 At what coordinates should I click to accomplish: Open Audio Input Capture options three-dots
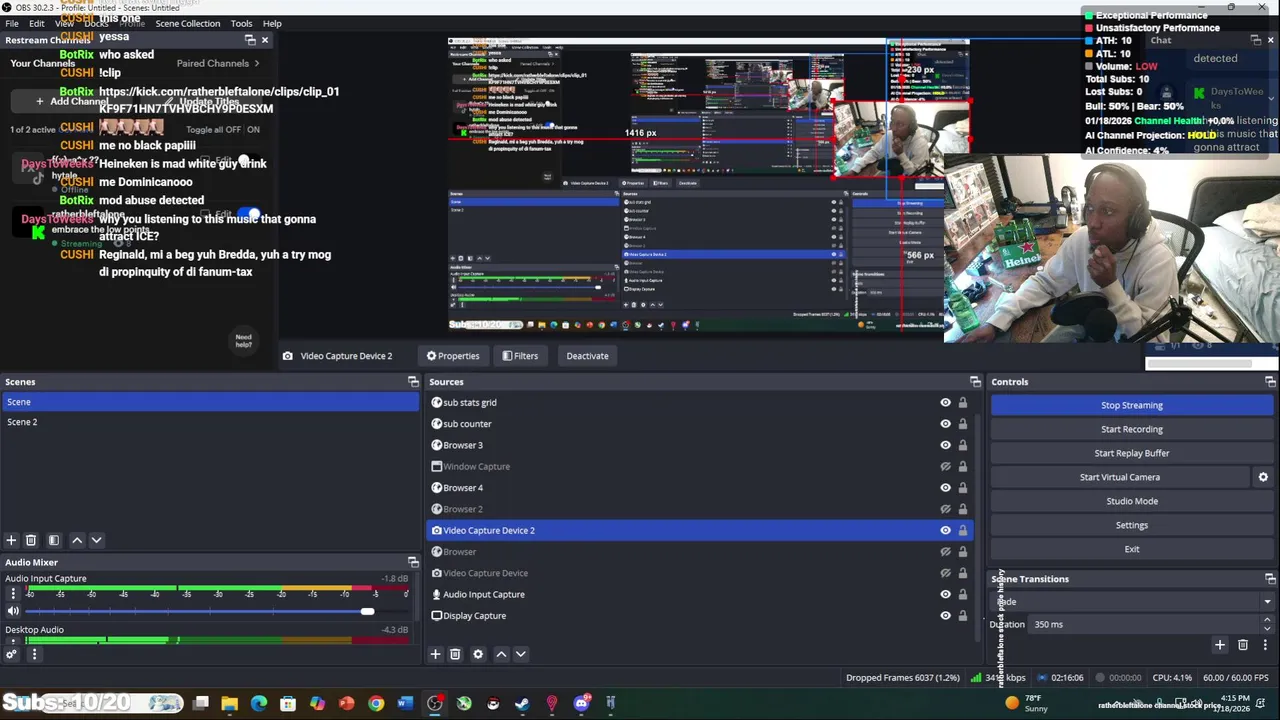coord(13,593)
